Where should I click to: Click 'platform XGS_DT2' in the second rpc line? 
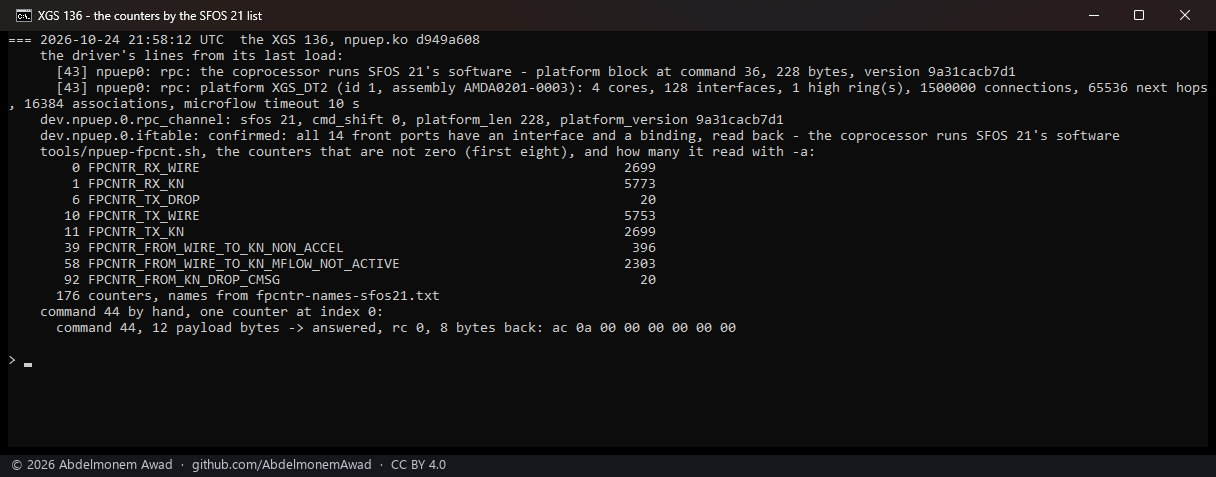(x=264, y=88)
